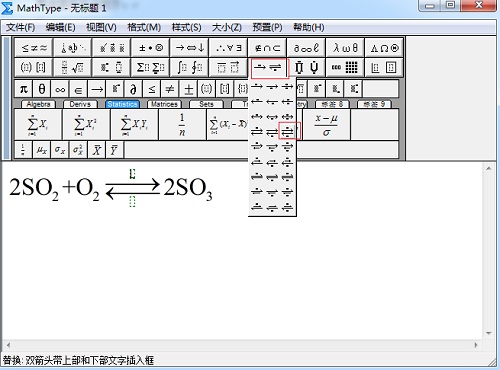This screenshot has height=370, width=500.
Task: Insert partial derivative symbol
Action: pyautogui.click(x=133, y=89)
